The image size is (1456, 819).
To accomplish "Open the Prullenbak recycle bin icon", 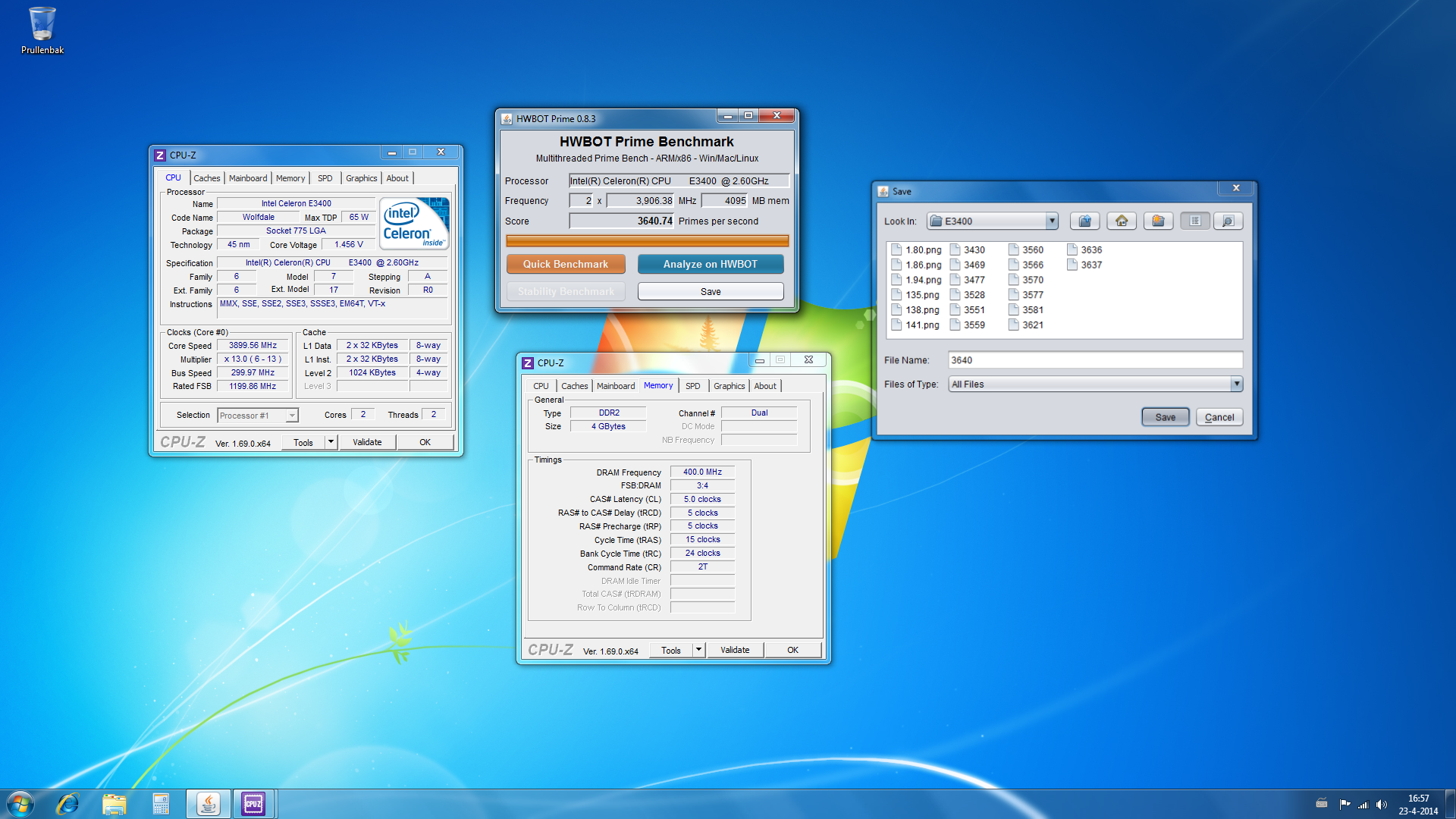I will pyautogui.click(x=42, y=30).
